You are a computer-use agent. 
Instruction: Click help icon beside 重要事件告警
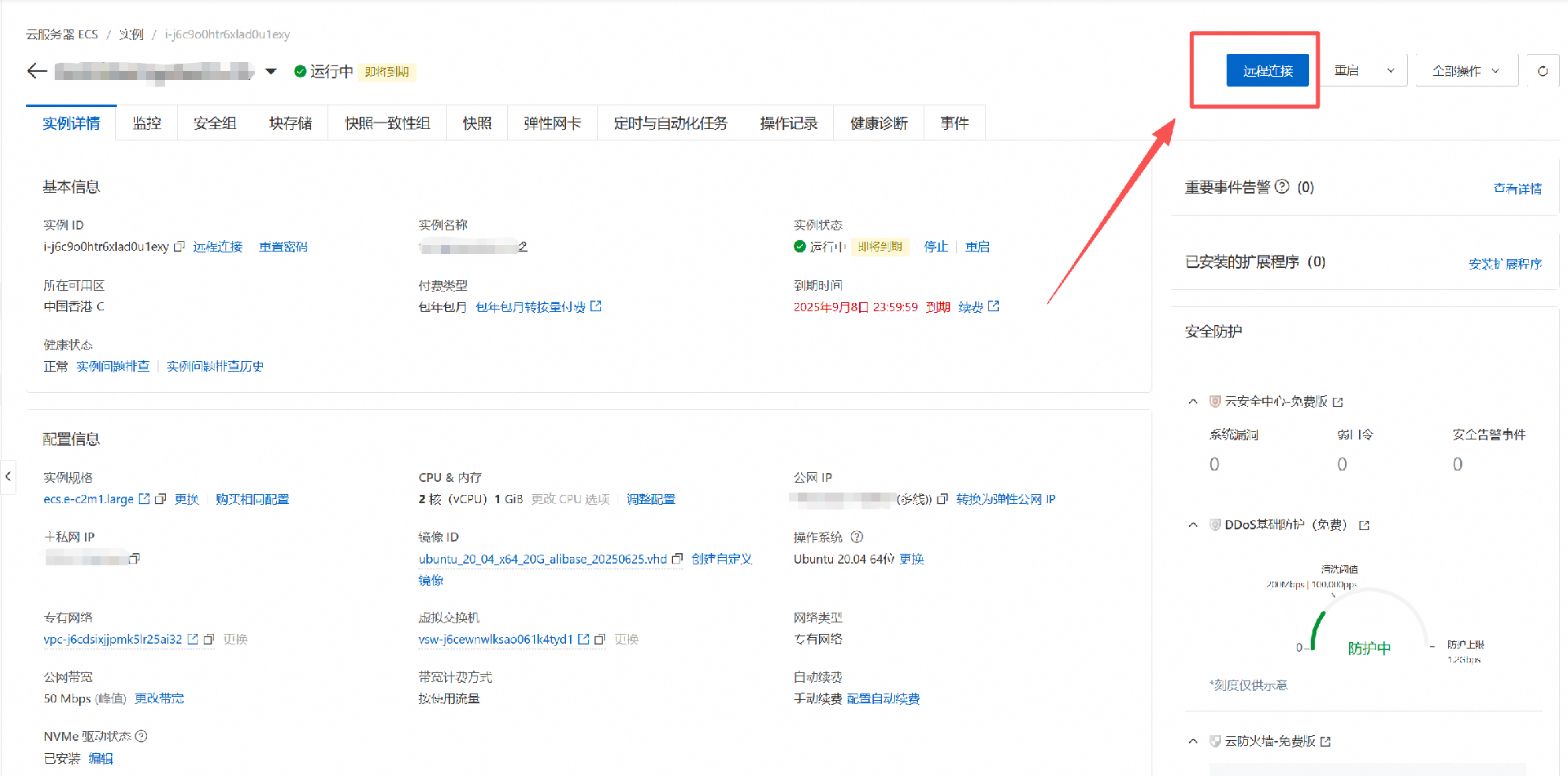pos(1282,187)
